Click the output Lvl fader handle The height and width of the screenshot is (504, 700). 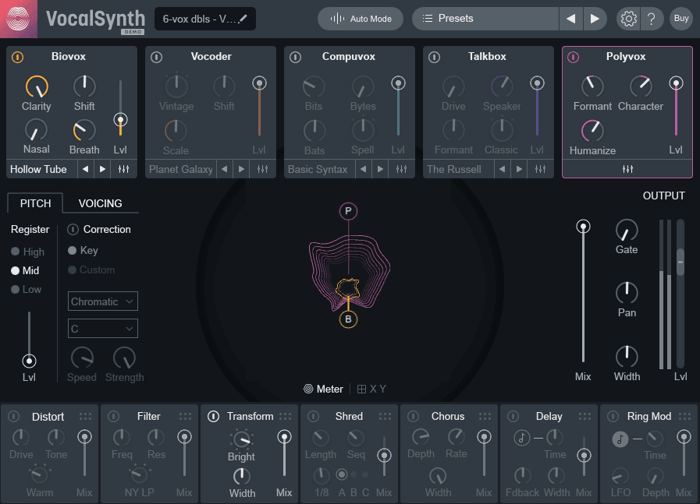[x=680, y=262]
